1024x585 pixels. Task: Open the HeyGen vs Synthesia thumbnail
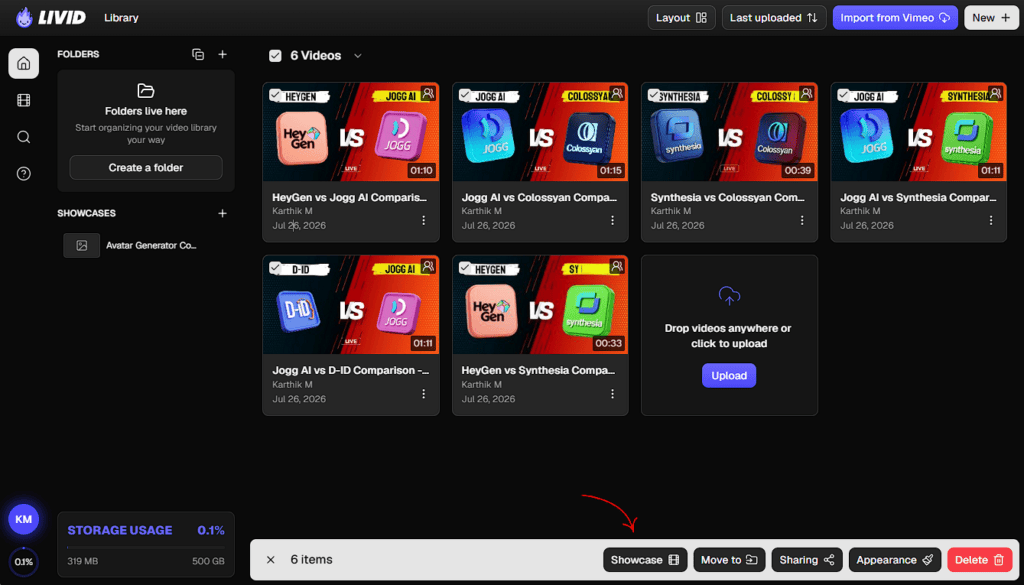coord(540,305)
